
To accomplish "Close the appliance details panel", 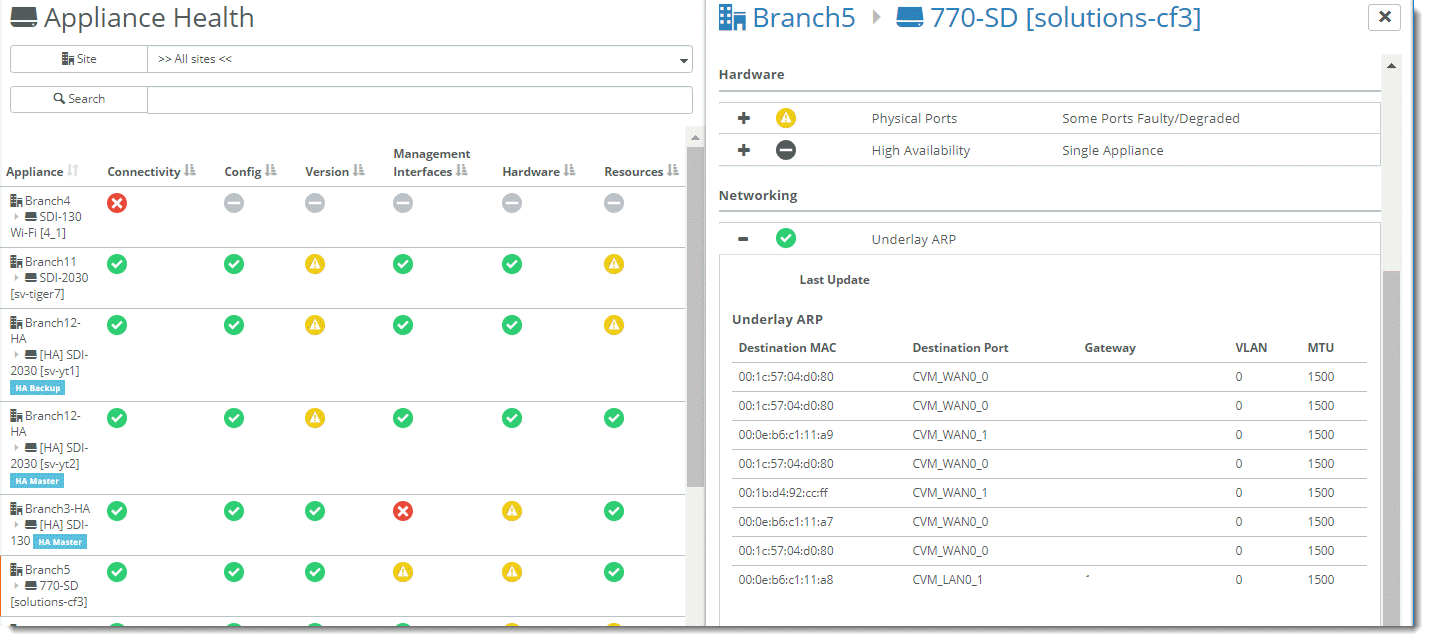I will 1384,17.
